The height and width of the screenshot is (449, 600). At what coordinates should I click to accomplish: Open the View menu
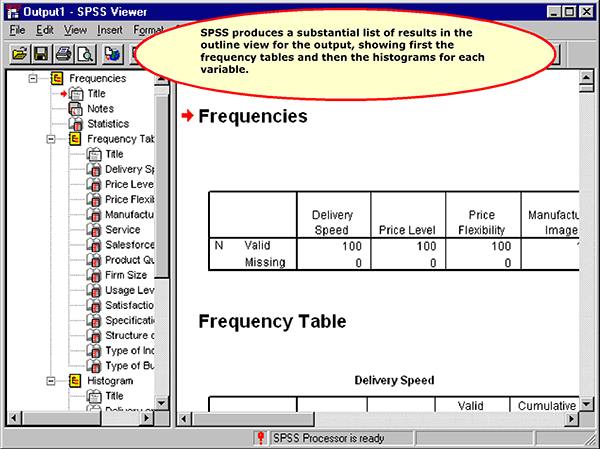tap(75, 30)
